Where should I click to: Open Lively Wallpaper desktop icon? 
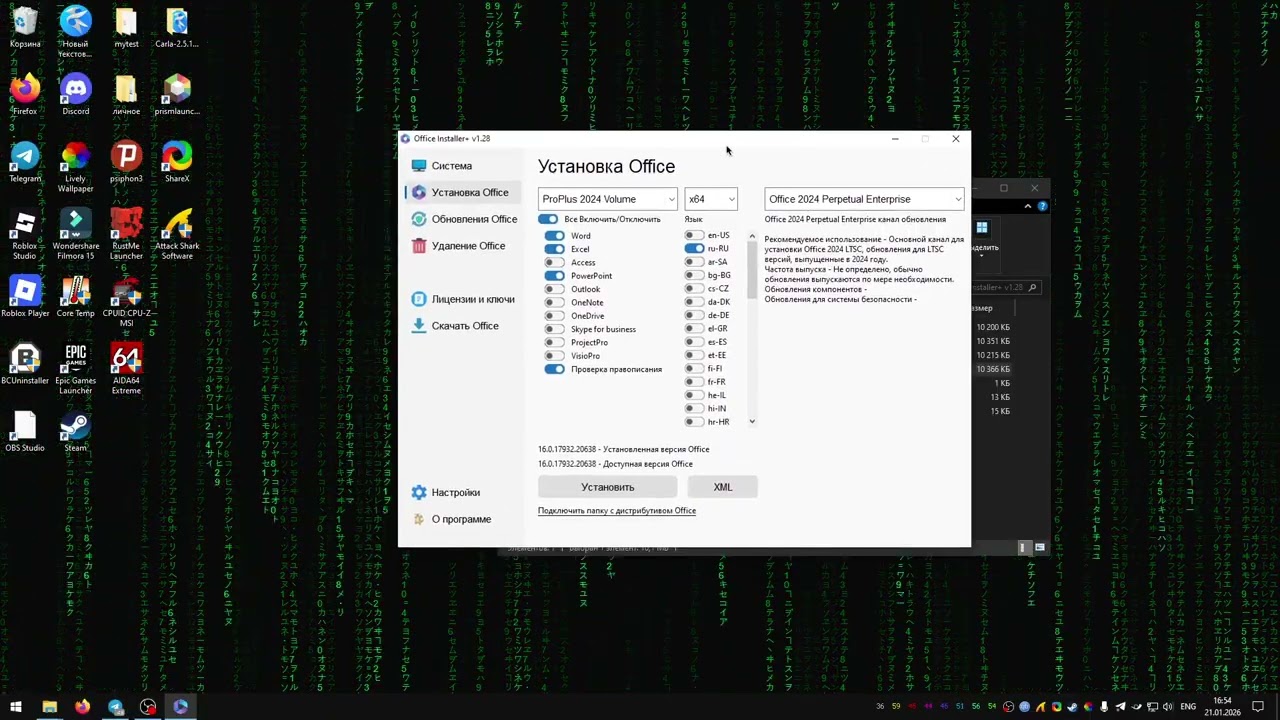(76, 167)
